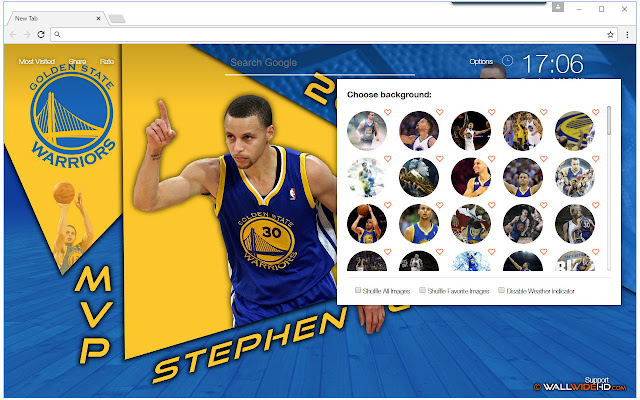Enable Shuffle Favorite Images checkbox
The height and width of the screenshot is (400, 640).
coord(422,290)
